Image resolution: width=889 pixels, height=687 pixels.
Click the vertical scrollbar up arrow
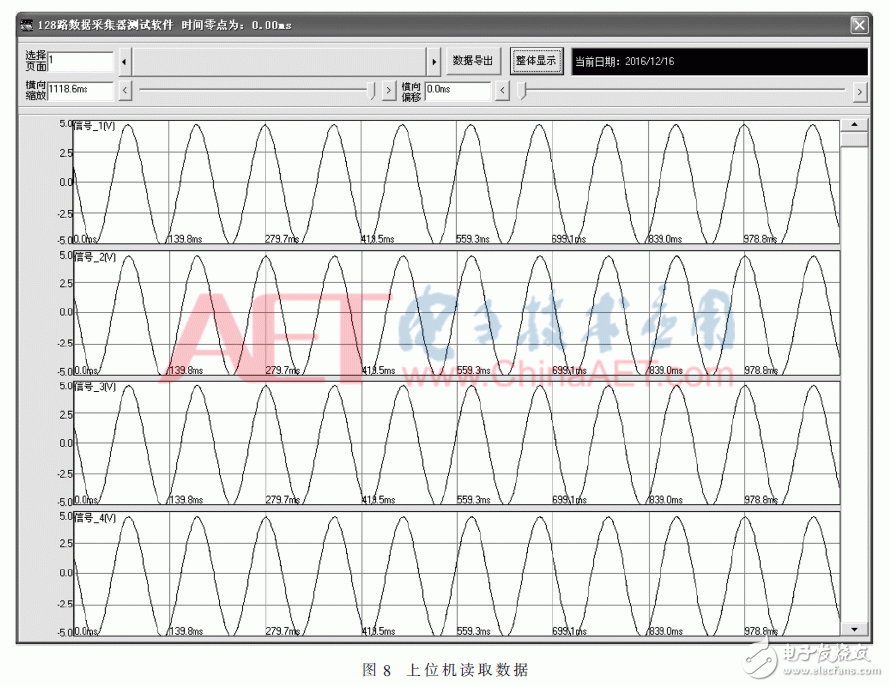[854, 125]
